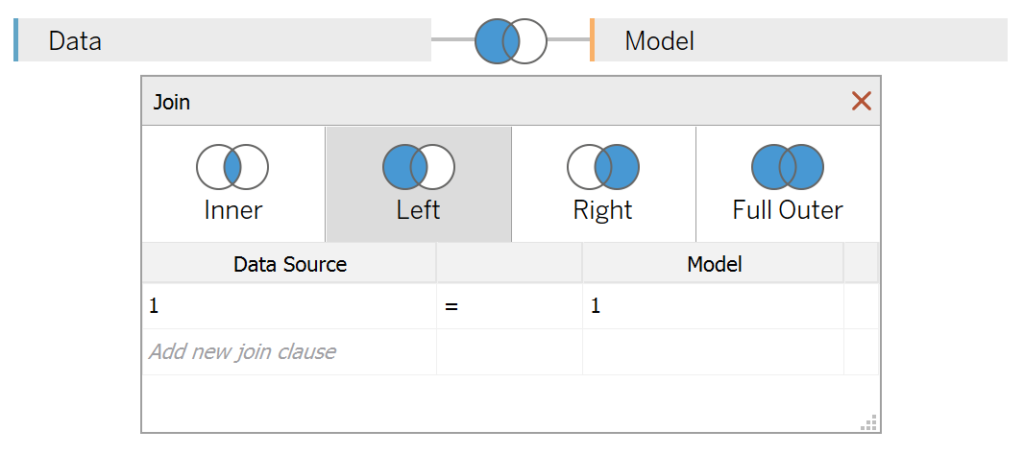Viewport: 1024px width, 455px height.
Task: Choose the Full Outer join type label
Action: point(788,210)
